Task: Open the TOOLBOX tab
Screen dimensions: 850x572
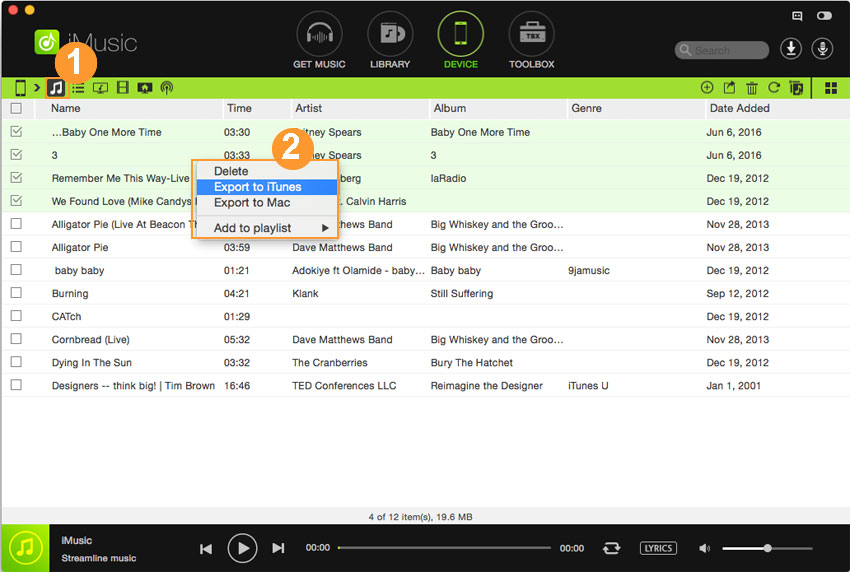Action: coord(531,41)
